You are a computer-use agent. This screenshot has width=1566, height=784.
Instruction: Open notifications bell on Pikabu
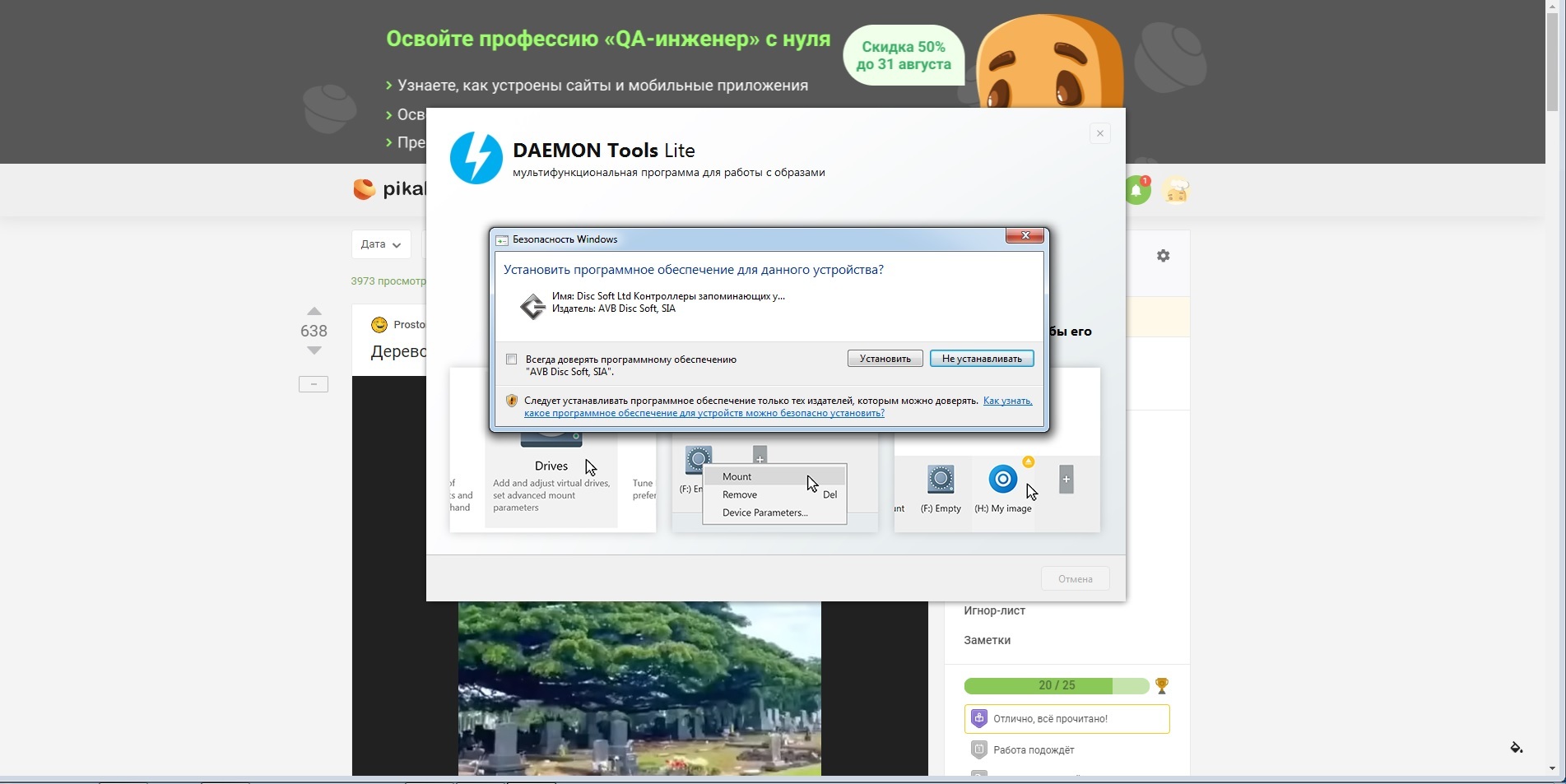[x=1136, y=191]
